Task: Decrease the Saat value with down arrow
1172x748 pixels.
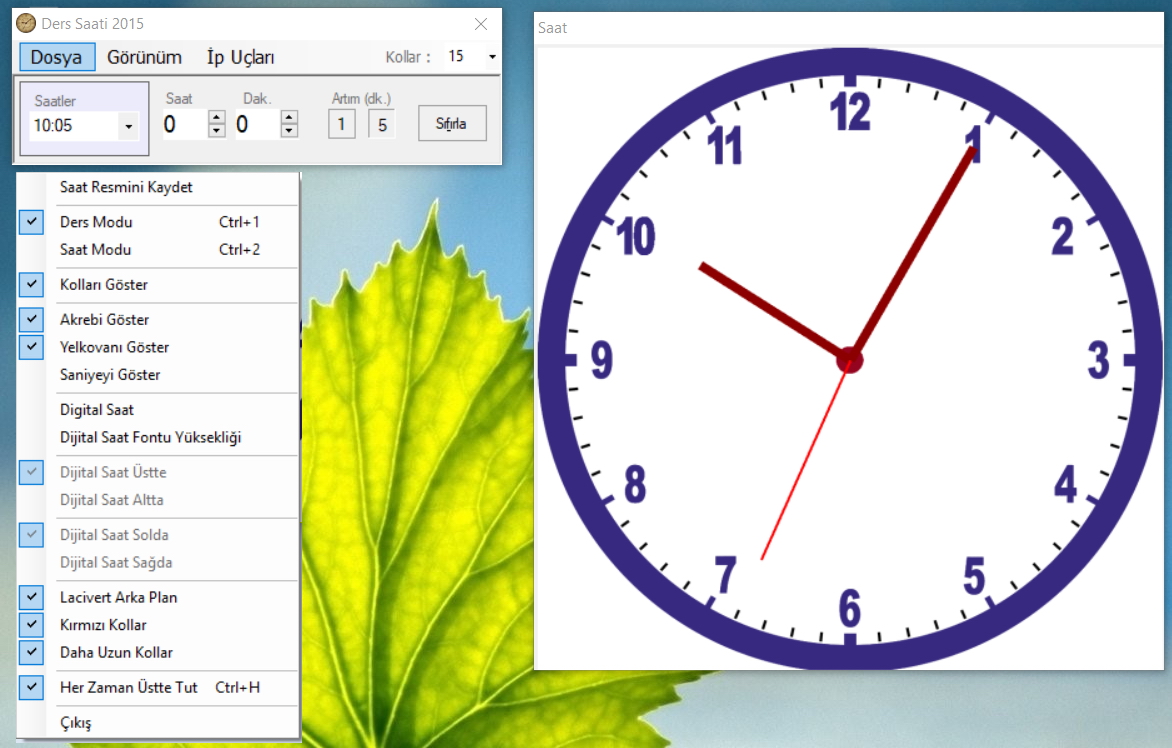Action: 216,131
